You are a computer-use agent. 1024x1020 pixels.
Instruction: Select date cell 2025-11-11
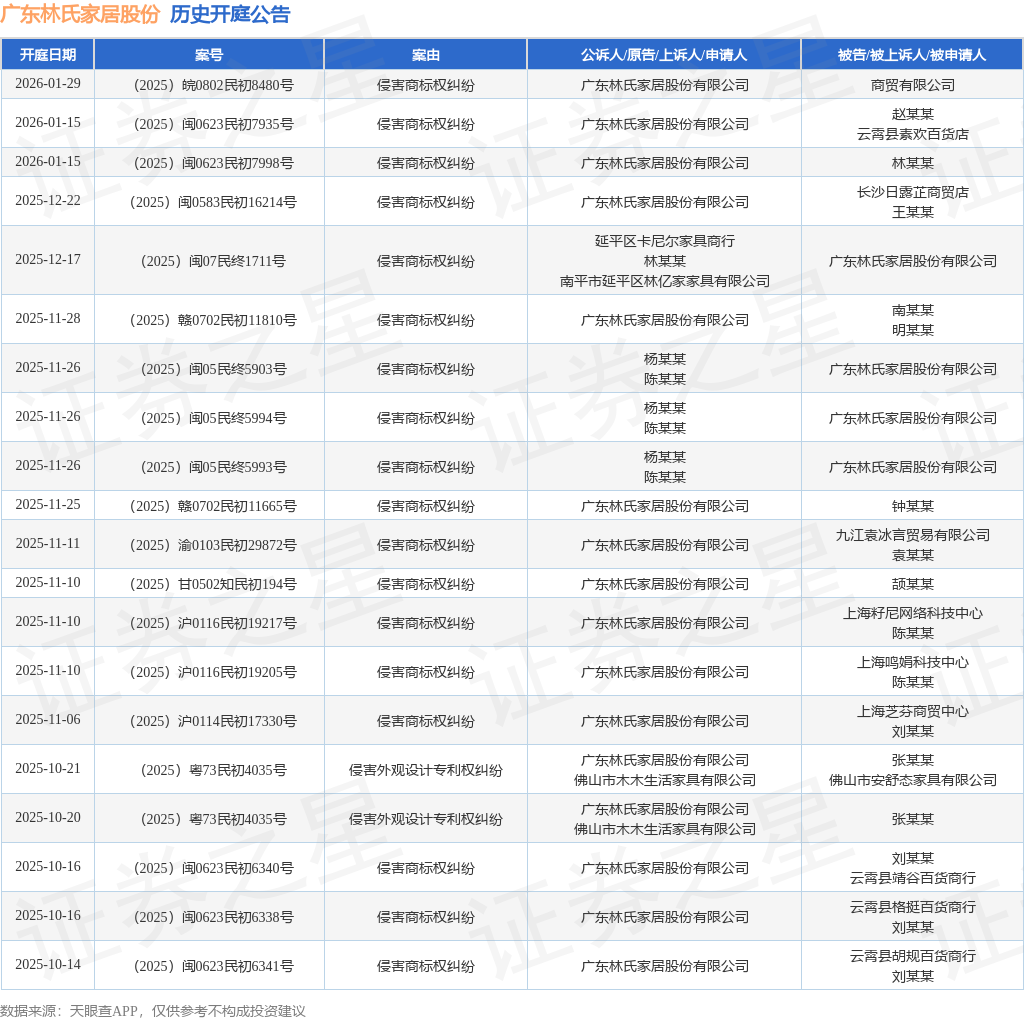(x=48, y=543)
